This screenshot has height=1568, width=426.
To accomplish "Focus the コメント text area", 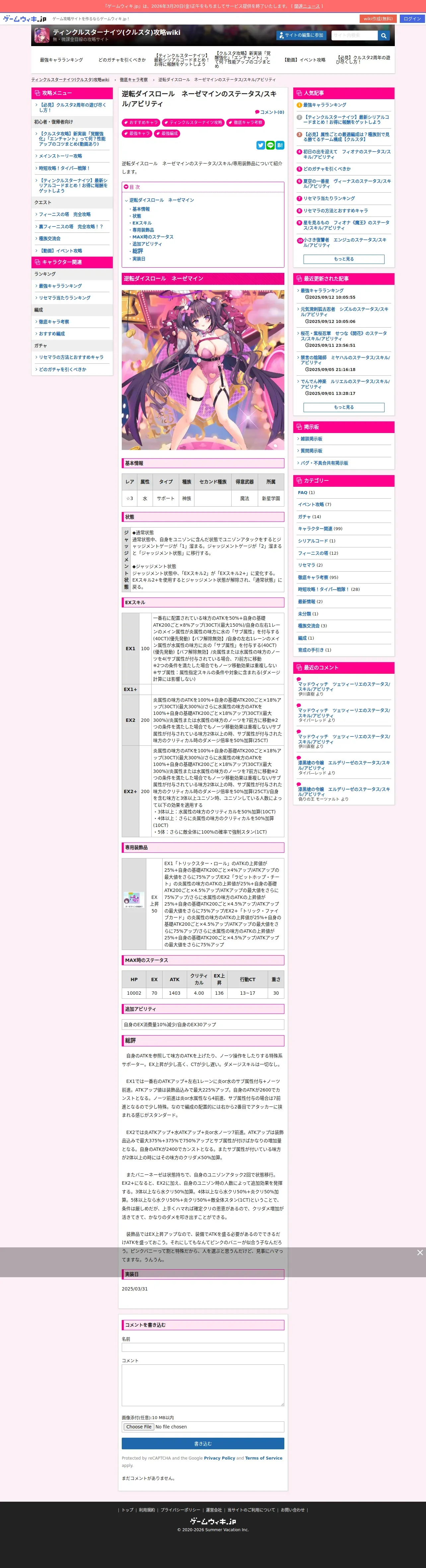I will tap(203, 1385).
